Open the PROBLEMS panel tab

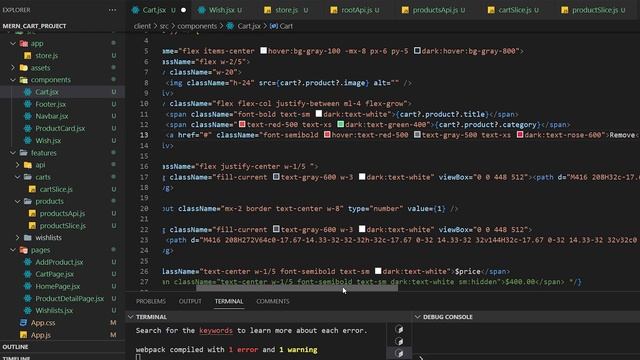click(151, 301)
